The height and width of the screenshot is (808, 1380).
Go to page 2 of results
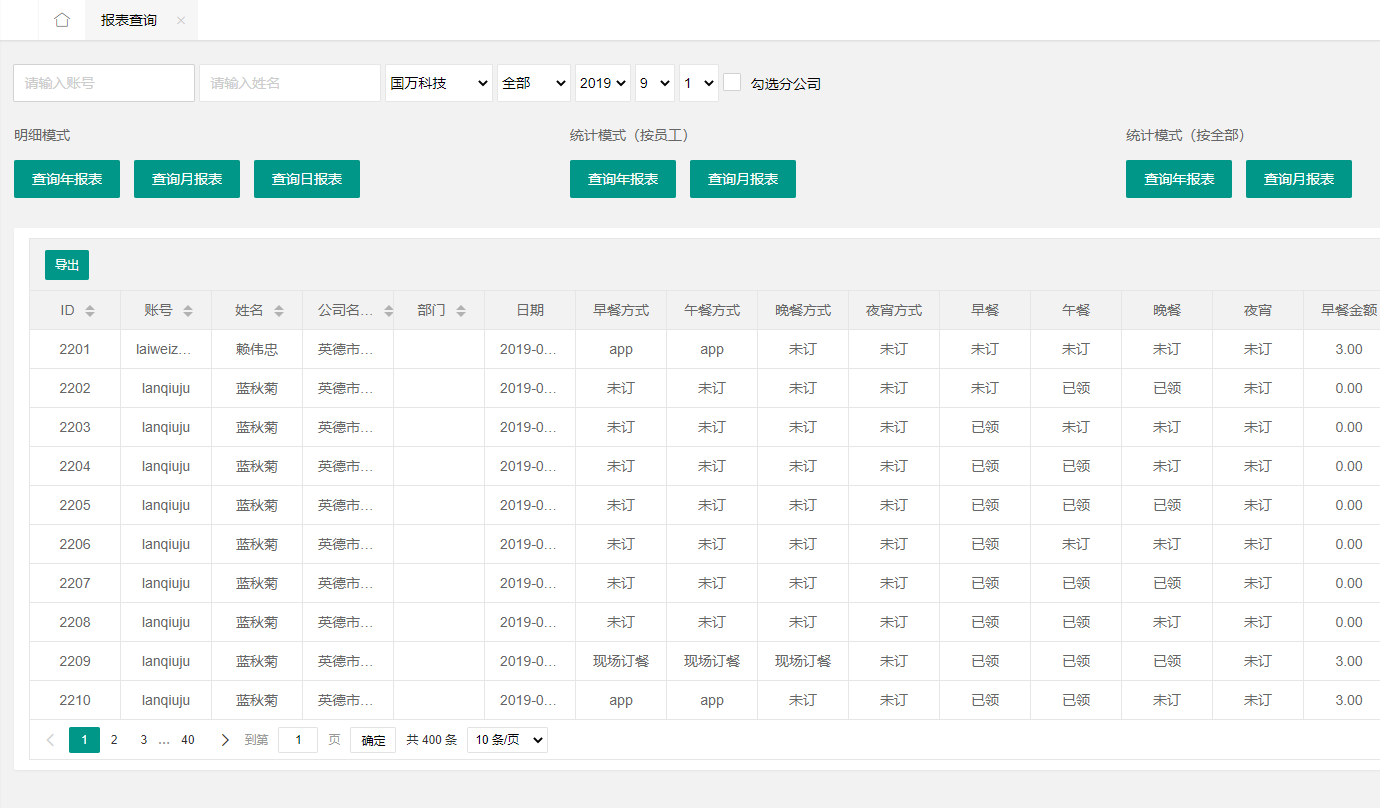coord(114,740)
